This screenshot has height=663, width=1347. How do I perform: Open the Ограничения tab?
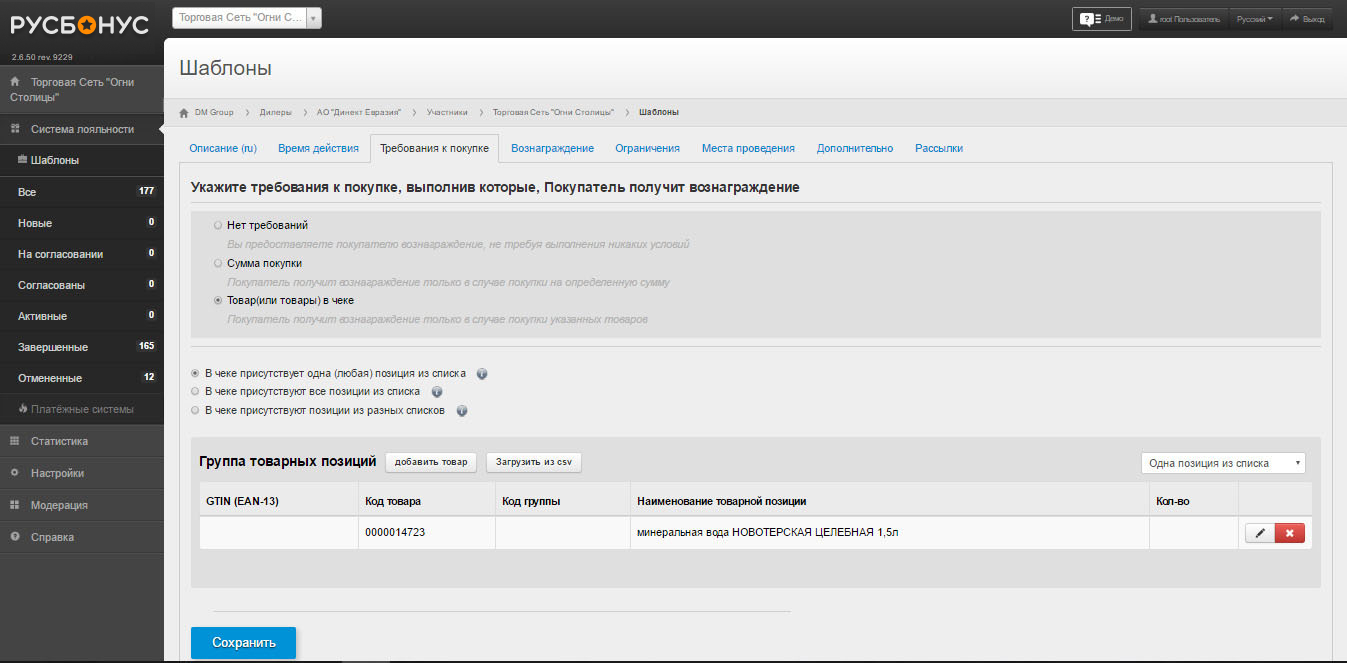click(x=647, y=148)
